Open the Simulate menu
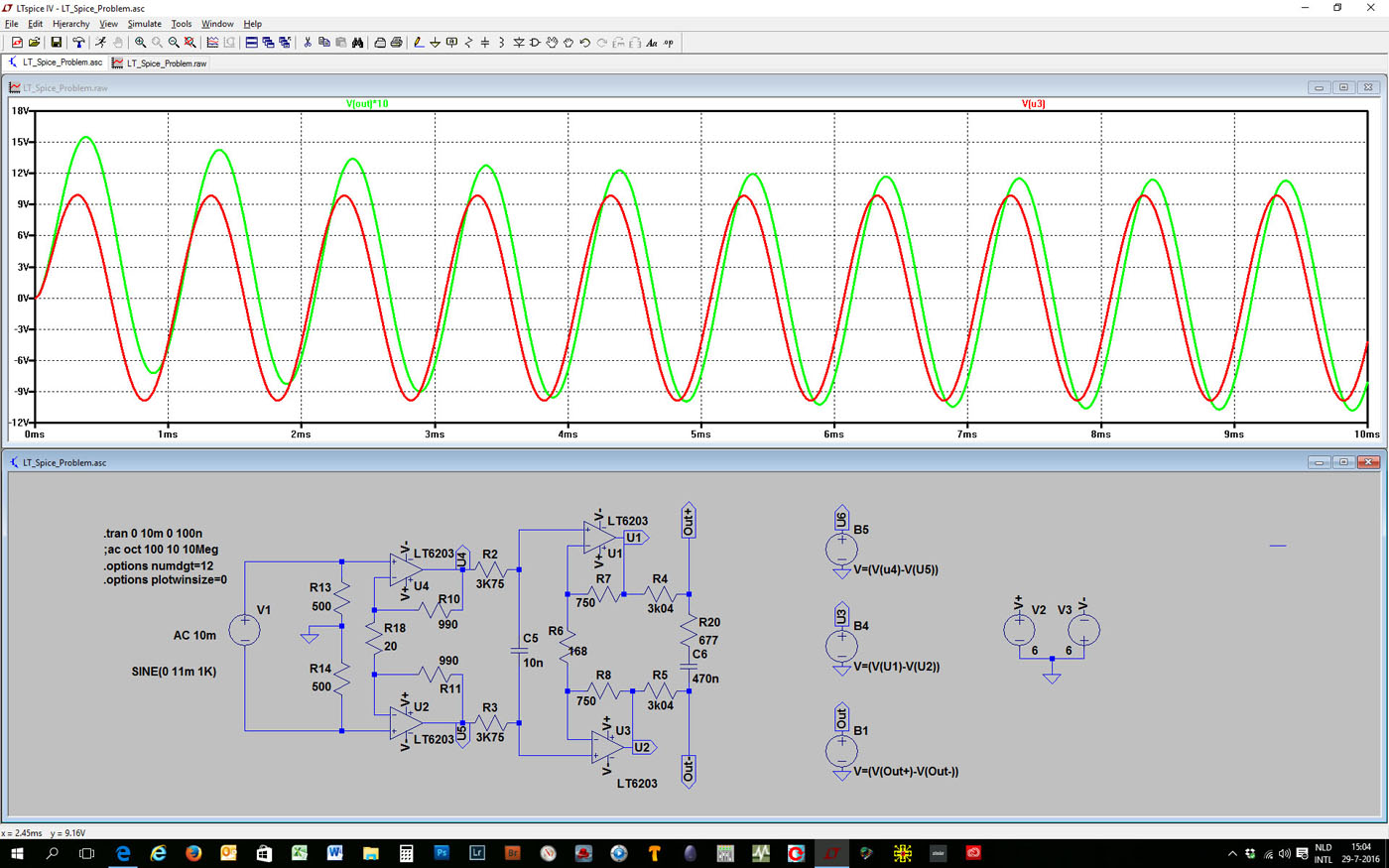Viewport: 1389px width, 868px height. (144, 24)
